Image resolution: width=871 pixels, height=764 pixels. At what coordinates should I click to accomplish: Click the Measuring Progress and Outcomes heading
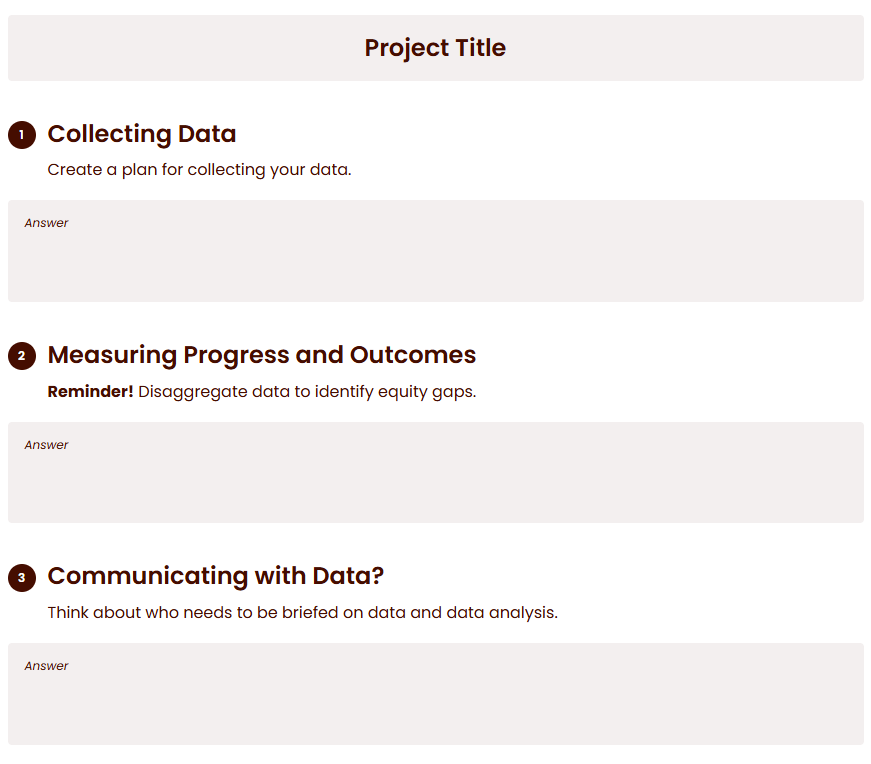262,355
